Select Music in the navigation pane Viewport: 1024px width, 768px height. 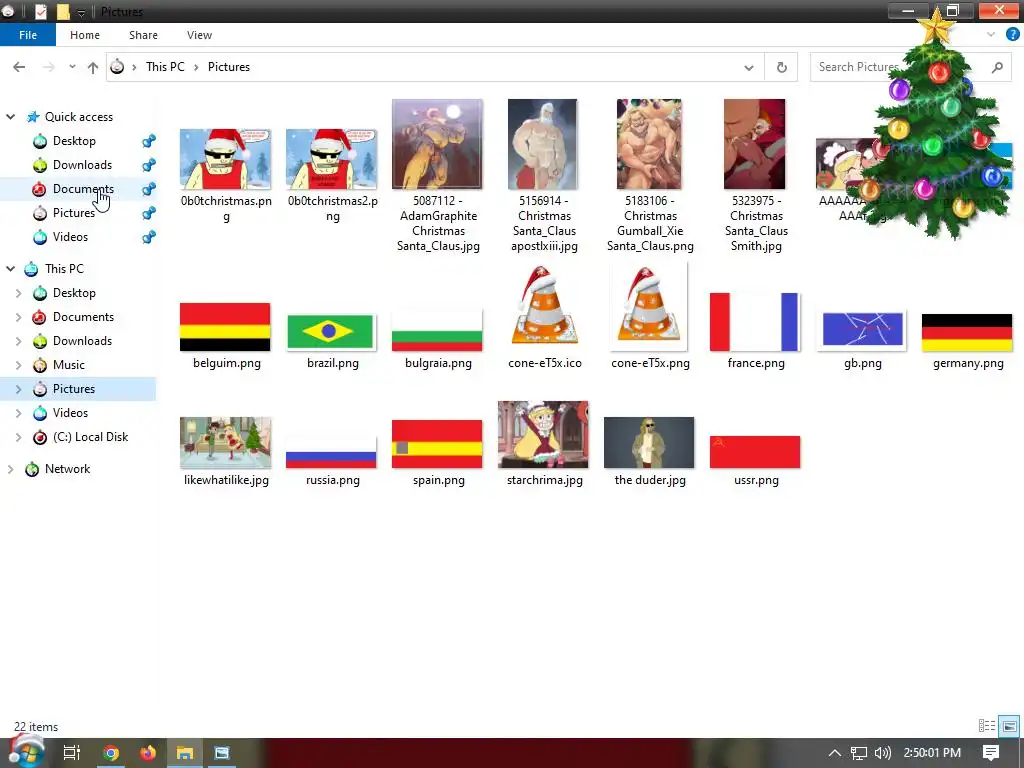(x=69, y=365)
